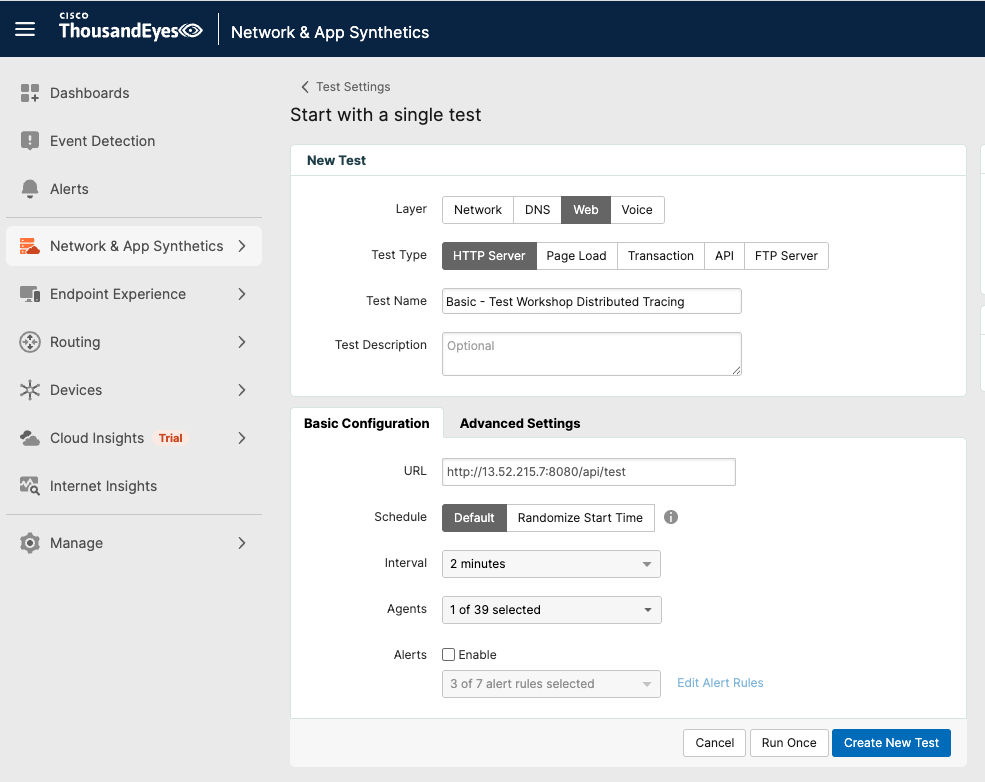Click the Manage gear icon
Viewport: 985px width, 782px height.
[30, 543]
